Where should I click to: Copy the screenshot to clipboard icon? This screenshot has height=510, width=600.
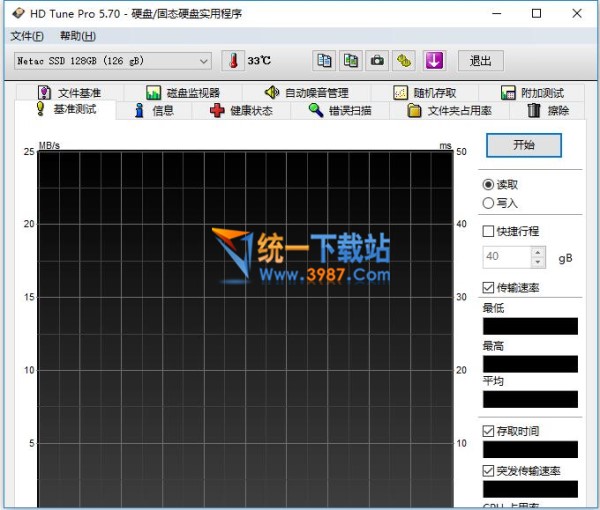point(351,60)
